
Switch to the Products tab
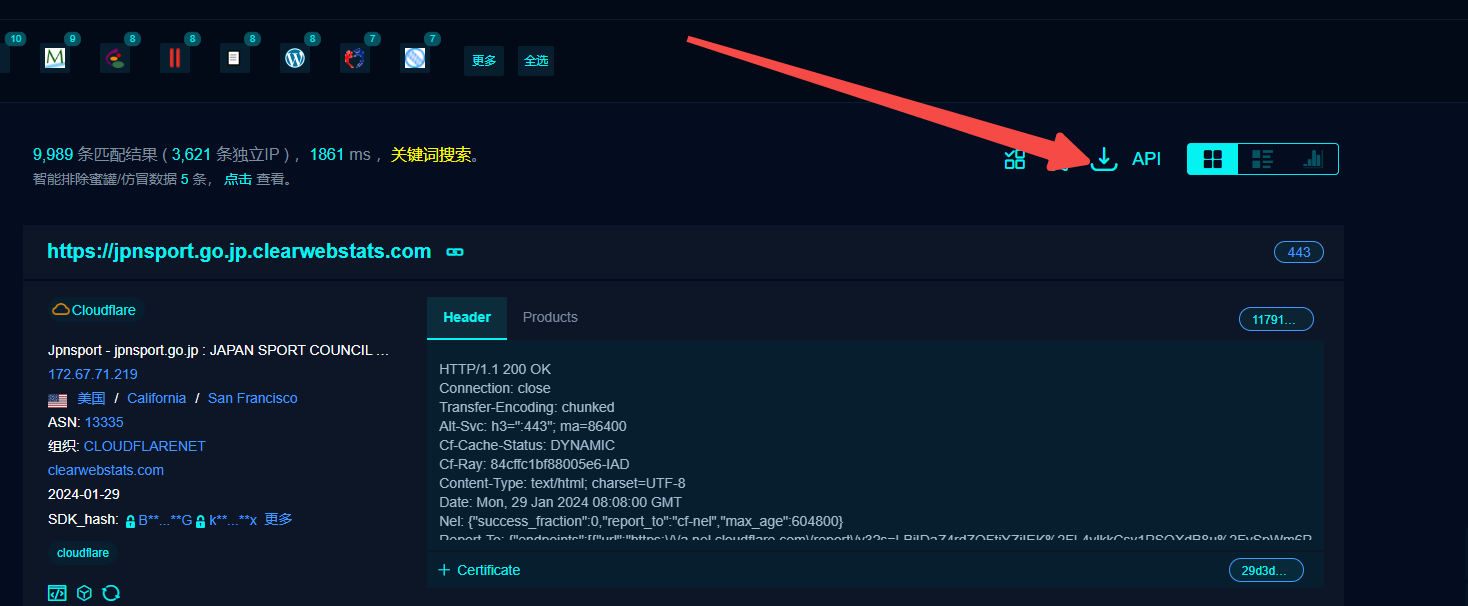[550, 317]
